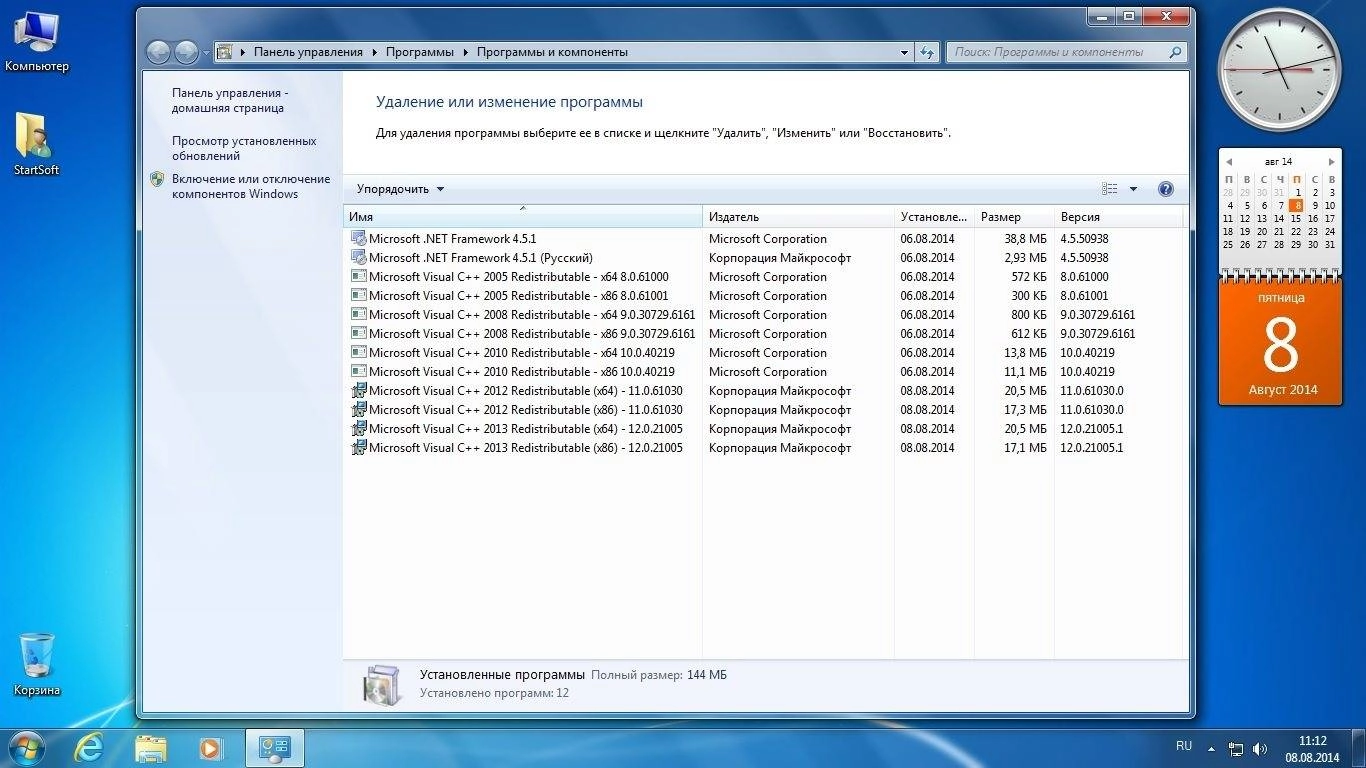Sort list by Издатель column header
Viewport: 1366px width, 768px height.
(798, 217)
